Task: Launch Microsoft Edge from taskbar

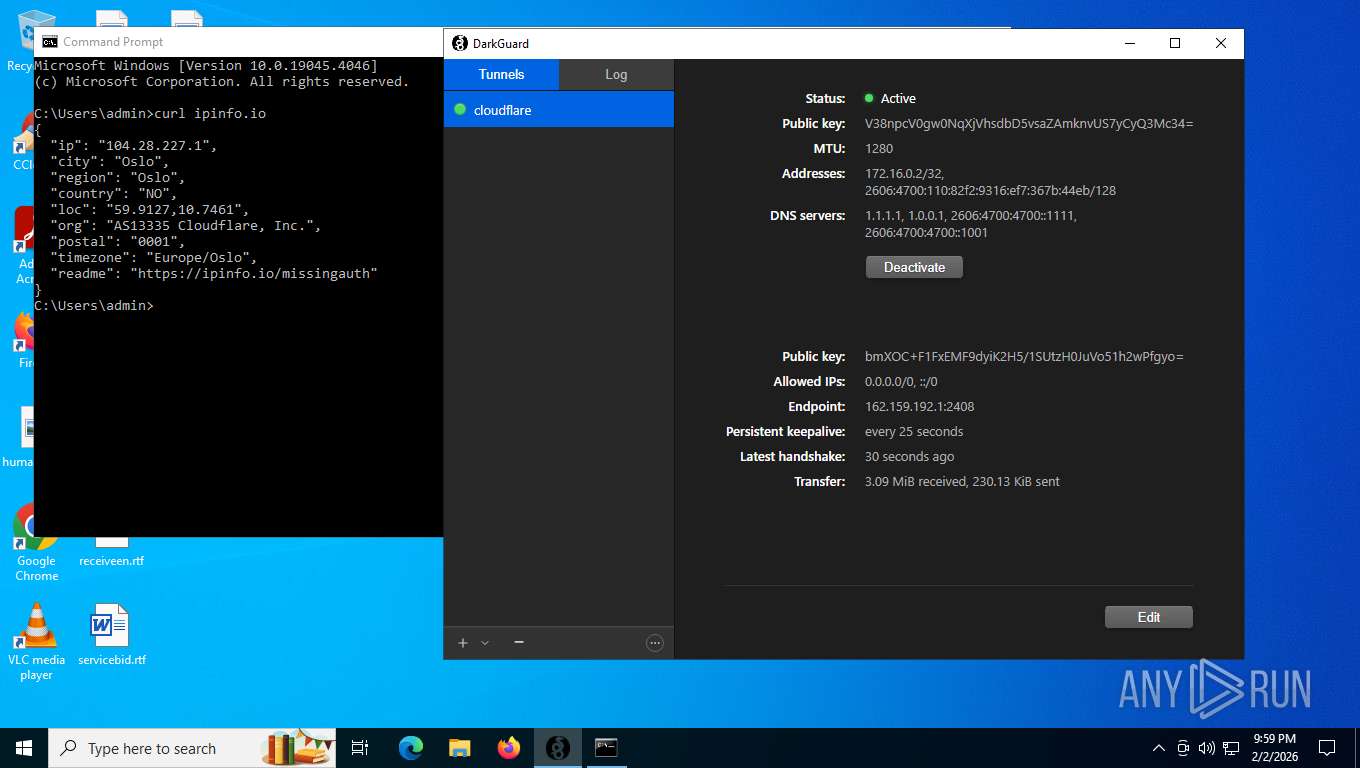Action: tap(411, 748)
